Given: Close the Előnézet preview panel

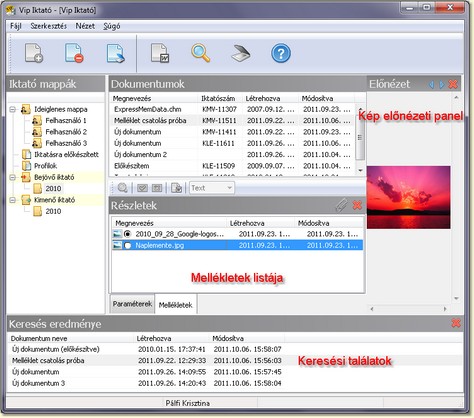Looking at the screenshot, I should 453,84.
